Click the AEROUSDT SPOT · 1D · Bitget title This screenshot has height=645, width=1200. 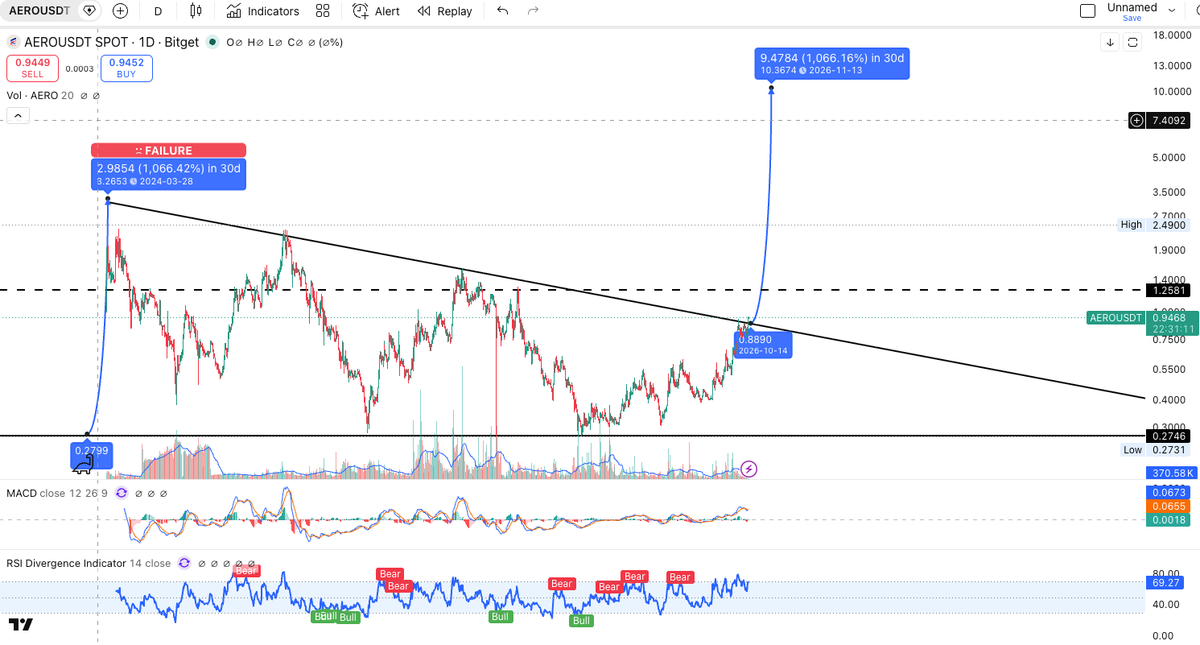point(112,43)
